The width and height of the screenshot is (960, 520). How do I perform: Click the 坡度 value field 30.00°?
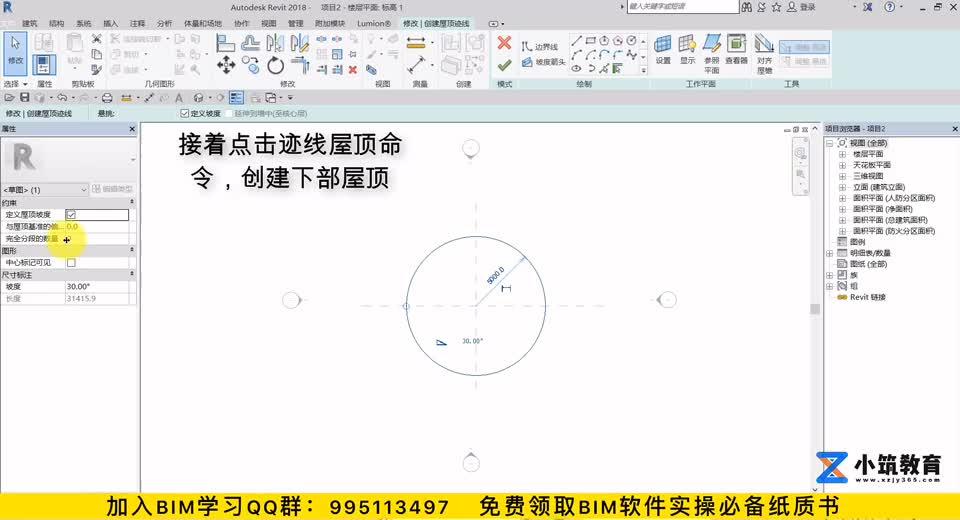97,287
